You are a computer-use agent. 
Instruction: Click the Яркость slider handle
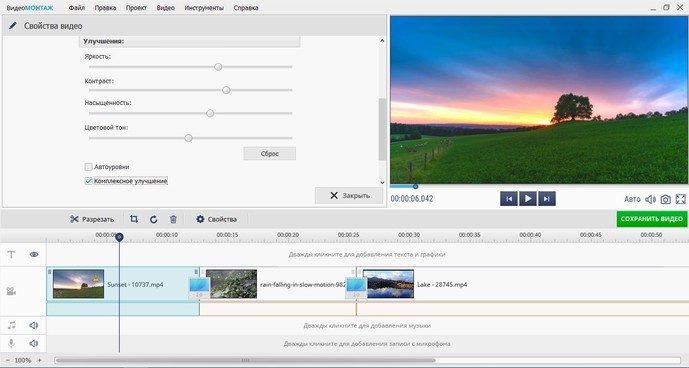tap(218, 67)
